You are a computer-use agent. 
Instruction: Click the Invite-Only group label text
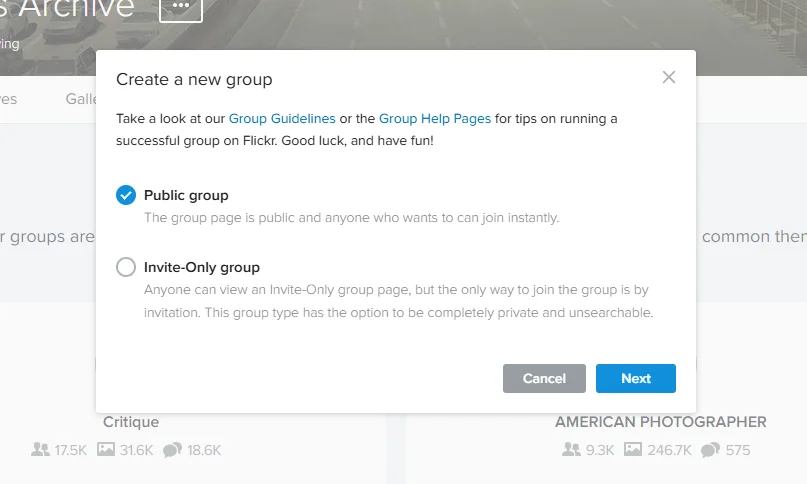tap(201, 267)
